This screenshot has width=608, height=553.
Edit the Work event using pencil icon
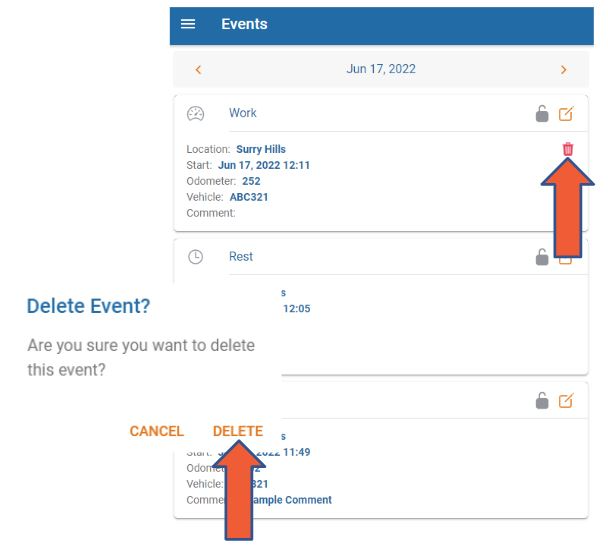coord(566,114)
